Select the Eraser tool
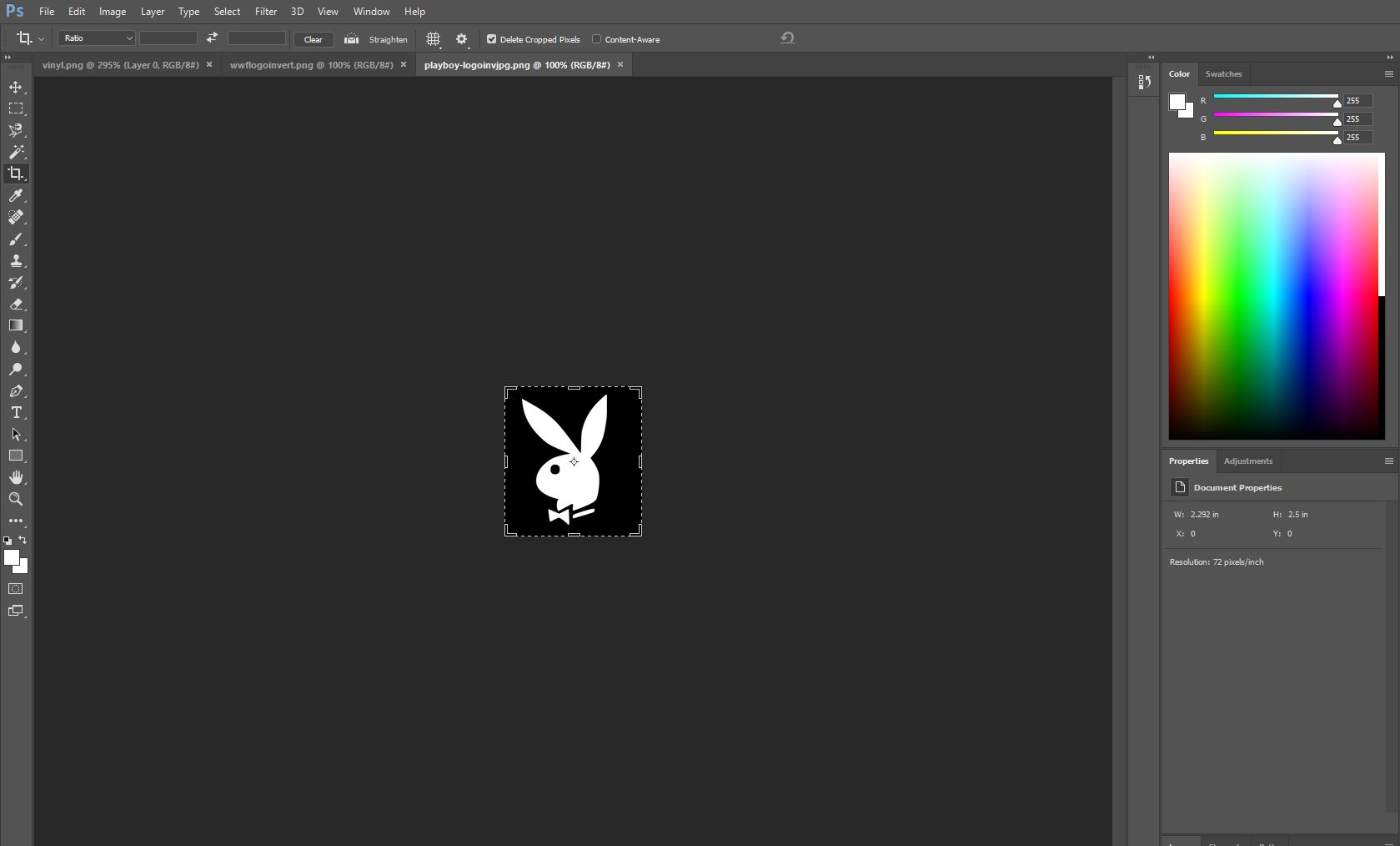The image size is (1400, 846). [16, 304]
